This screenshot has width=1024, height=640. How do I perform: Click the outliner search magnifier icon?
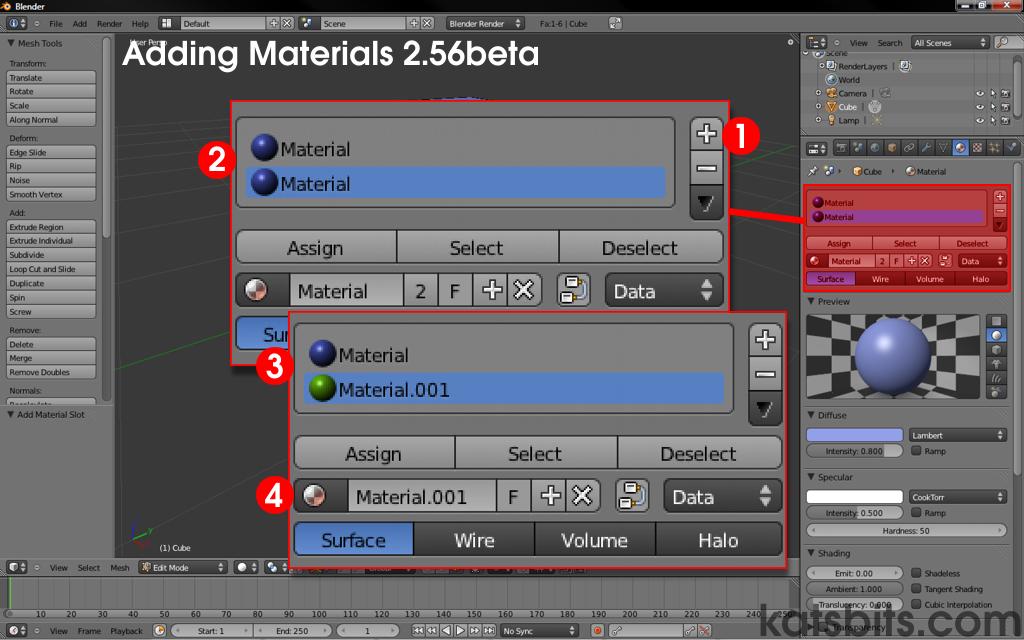1002,42
